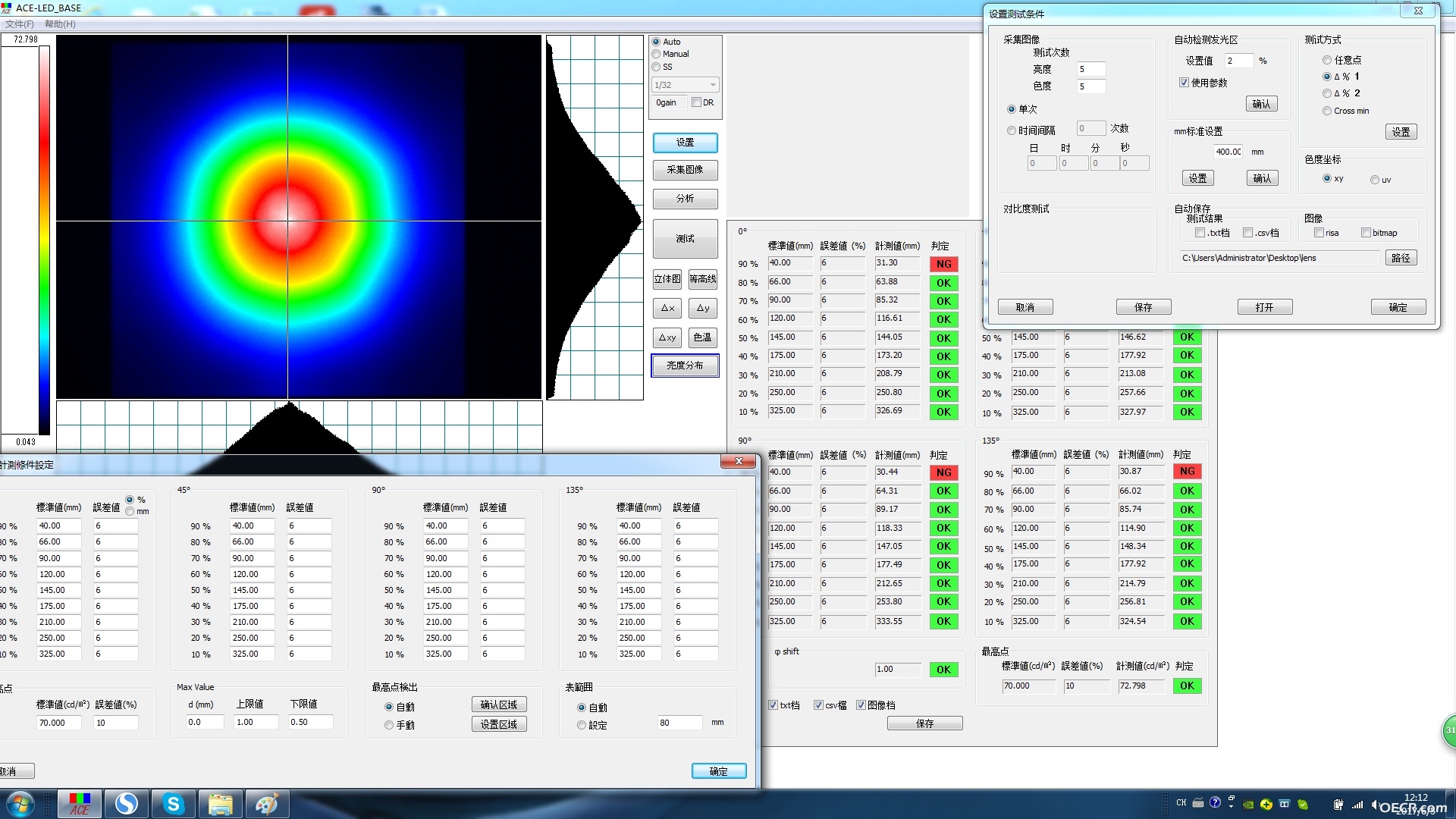Open Skype from the taskbar
1456x819 pixels.
click(173, 804)
